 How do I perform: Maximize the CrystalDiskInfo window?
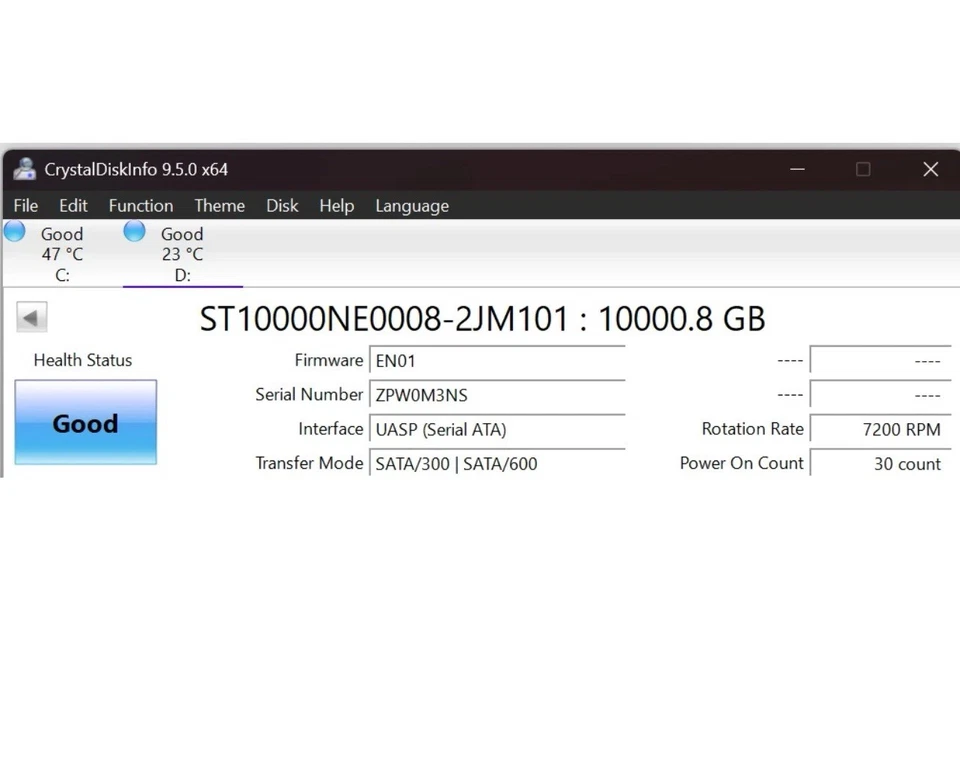click(863, 169)
